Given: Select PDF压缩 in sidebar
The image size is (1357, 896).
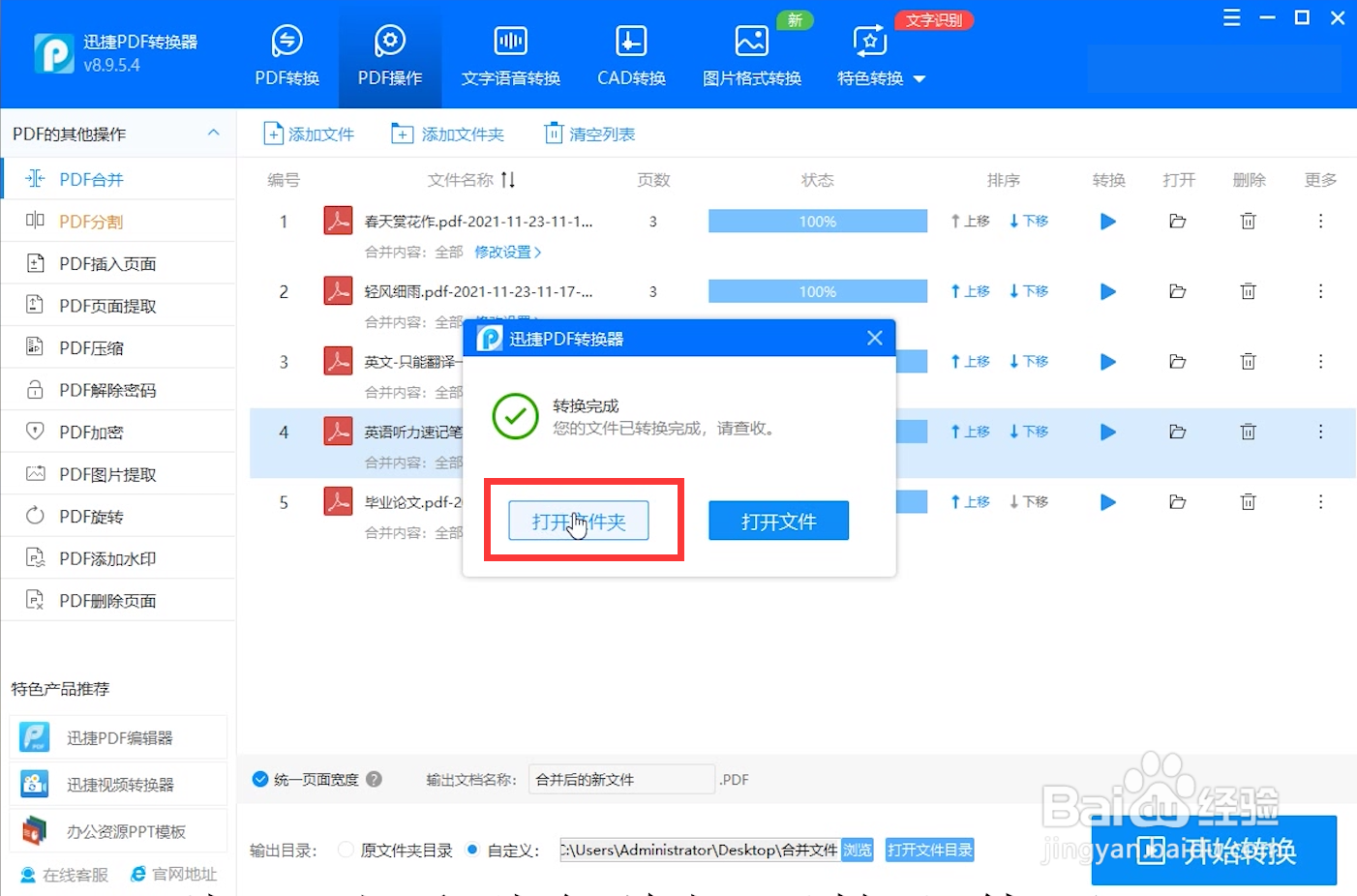Looking at the screenshot, I should [x=118, y=347].
